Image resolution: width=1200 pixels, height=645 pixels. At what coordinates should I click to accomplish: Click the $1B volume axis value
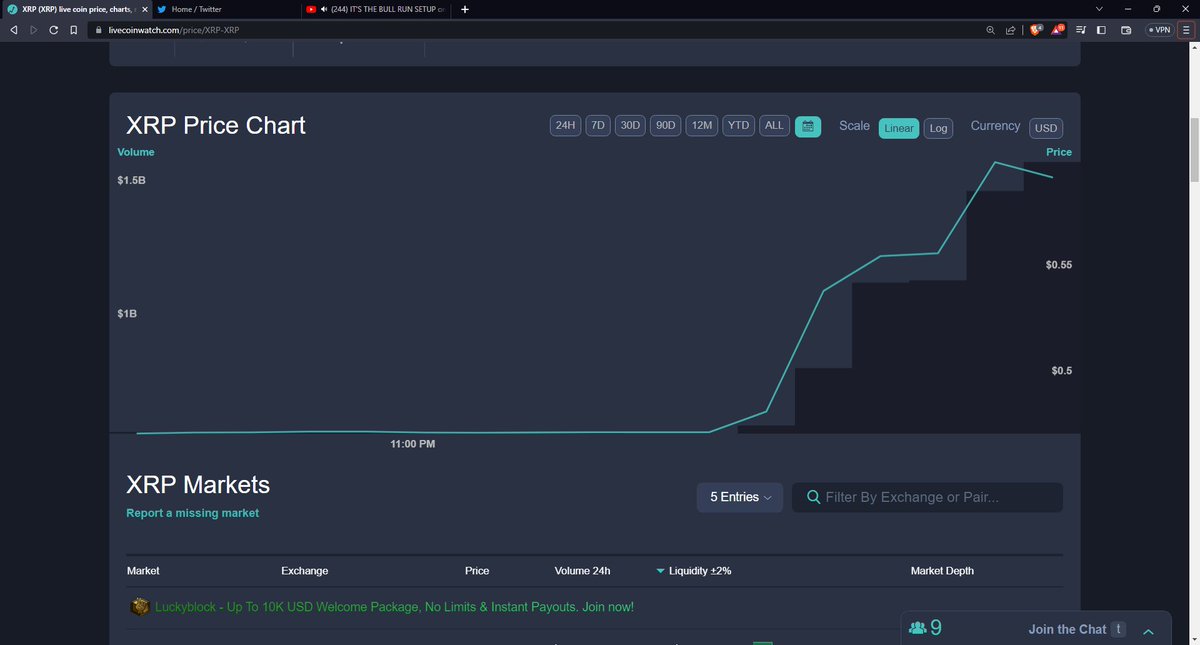coord(127,314)
